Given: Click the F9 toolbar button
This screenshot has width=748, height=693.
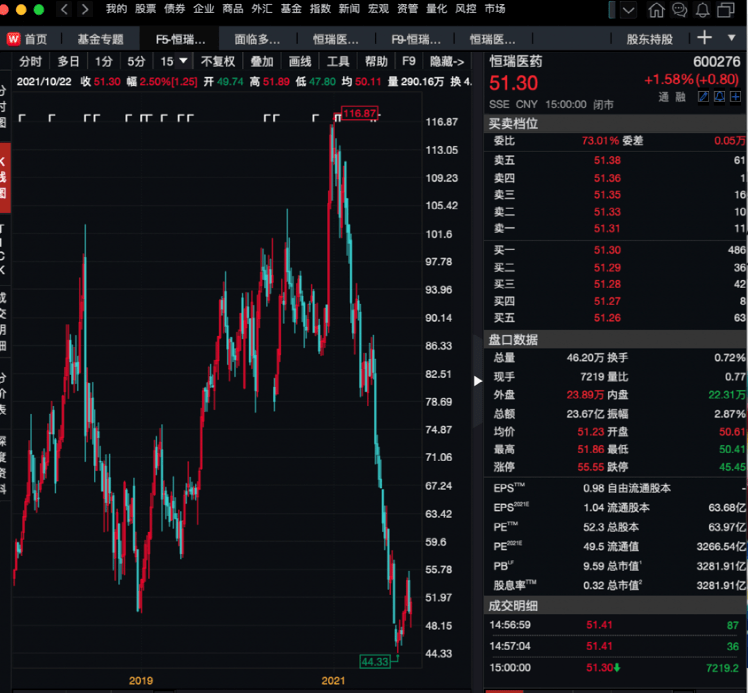Looking at the screenshot, I should pos(409,61).
